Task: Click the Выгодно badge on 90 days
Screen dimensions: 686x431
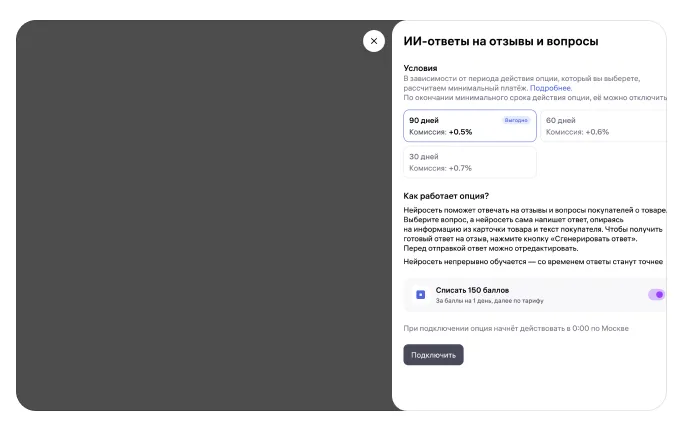Action: 516,120
